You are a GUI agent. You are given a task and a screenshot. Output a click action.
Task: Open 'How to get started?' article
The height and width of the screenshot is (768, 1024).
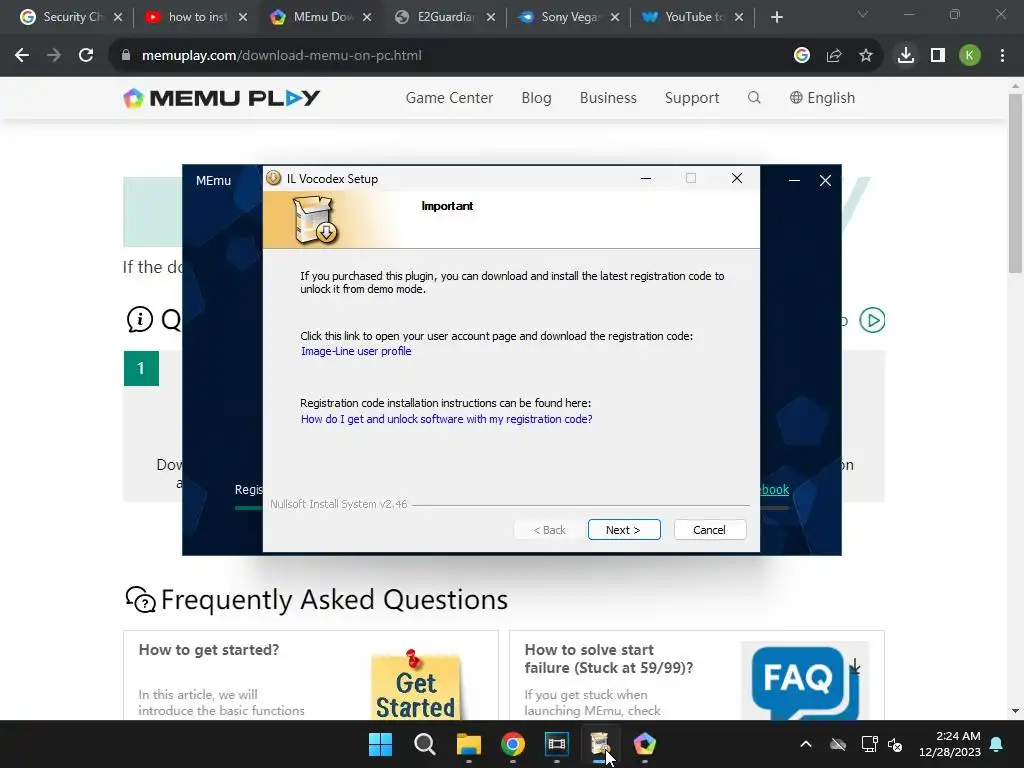pyautogui.click(x=208, y=650)
